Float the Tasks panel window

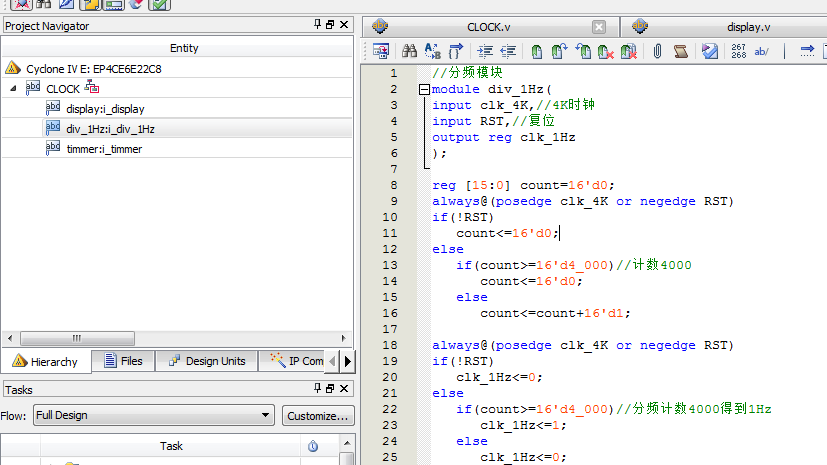330,389
